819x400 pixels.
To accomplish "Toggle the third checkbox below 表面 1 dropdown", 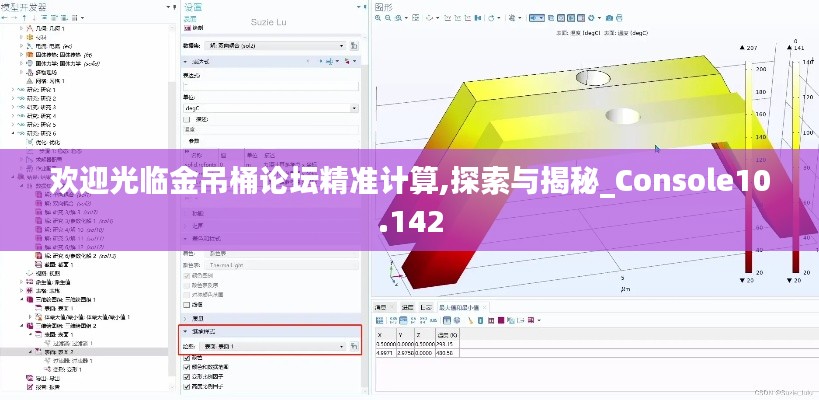I will [x=186, y=377].
